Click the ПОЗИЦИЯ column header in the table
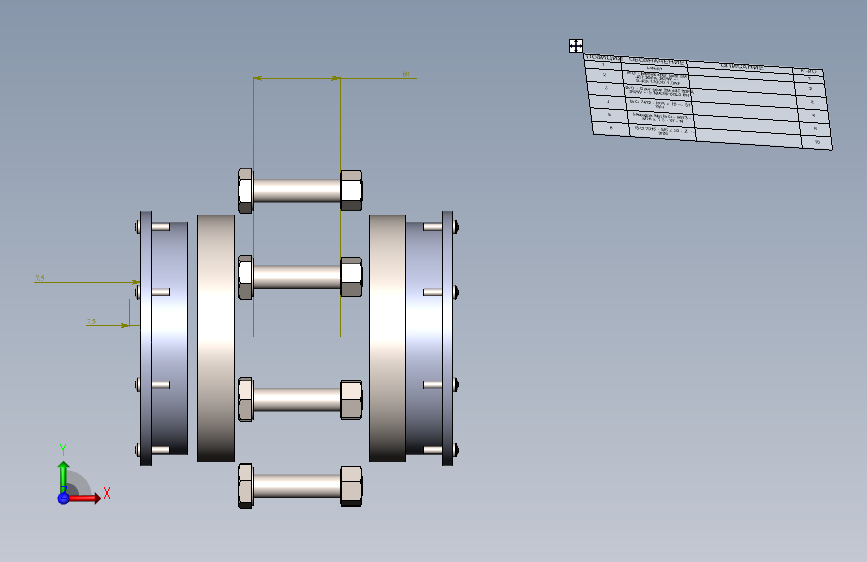Screen dimensions: 867x562 (x=603, y=58)
